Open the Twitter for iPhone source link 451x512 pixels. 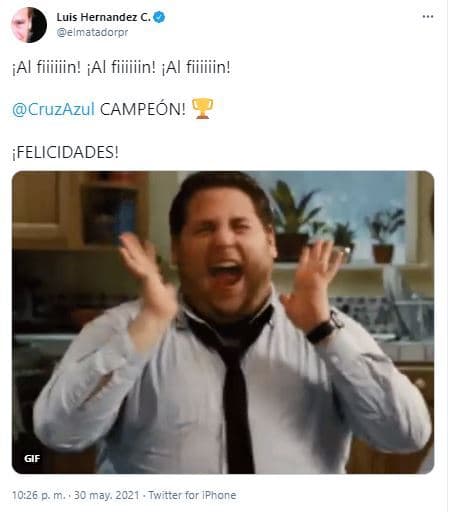point(192,495)
